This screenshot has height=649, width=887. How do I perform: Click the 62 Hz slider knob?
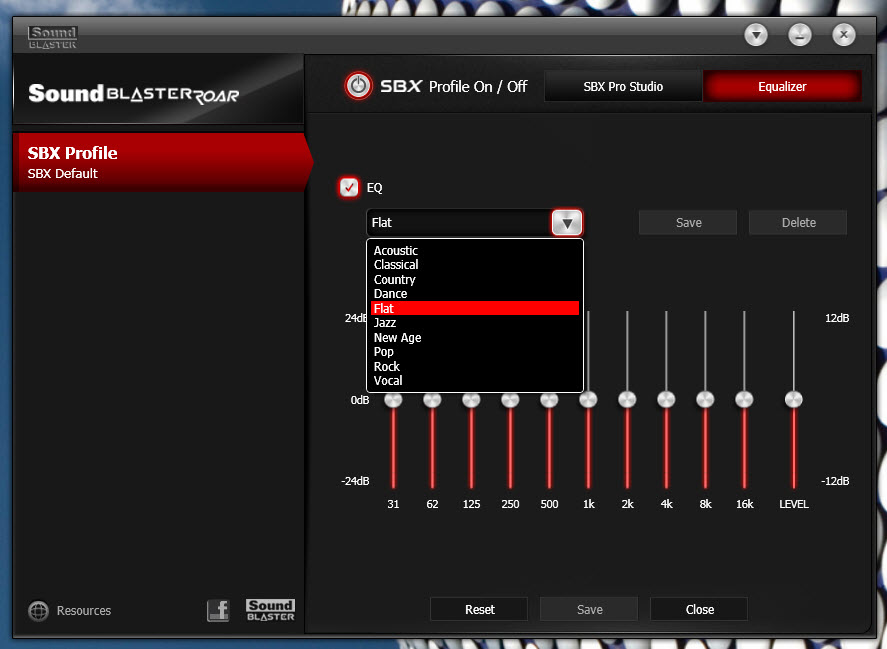click(432, 400)
